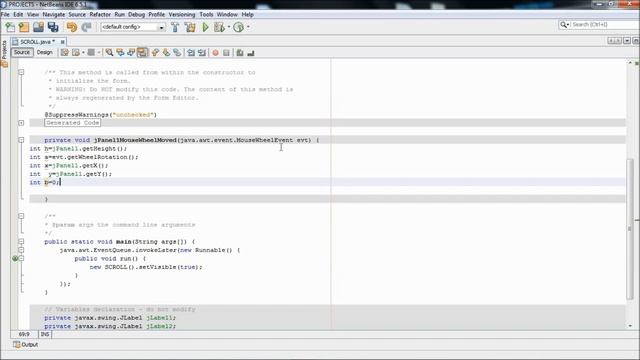
Task: Collapse the jPanel1MouseWheelMoved method fold
Action: click(x=21, y=140)
